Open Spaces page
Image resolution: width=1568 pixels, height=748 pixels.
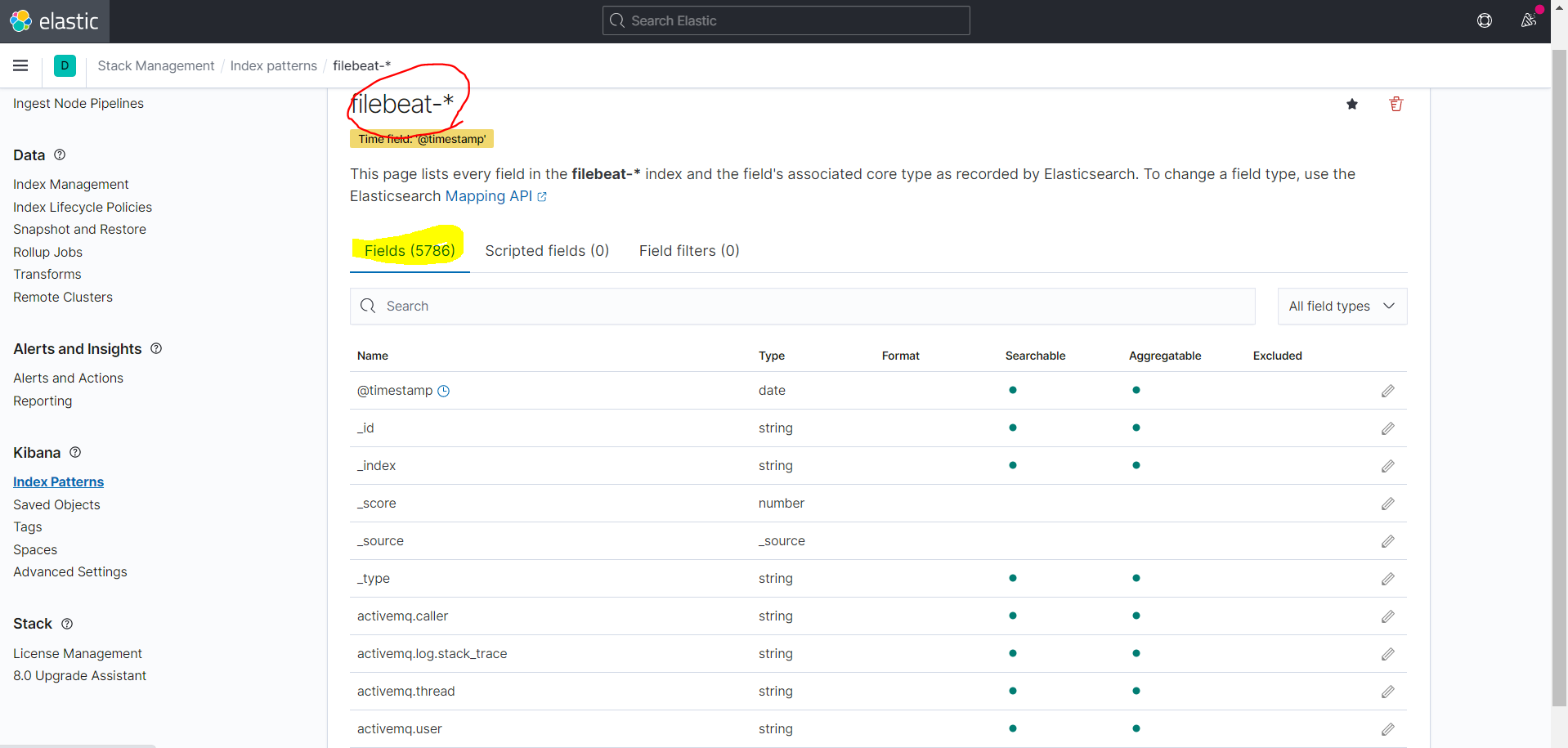35,549
